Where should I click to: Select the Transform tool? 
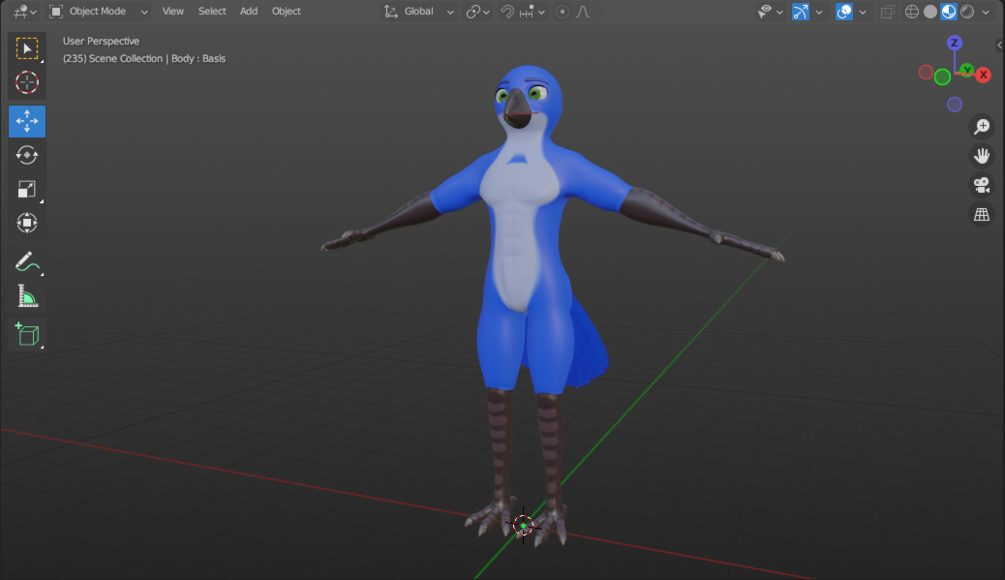(x=27, y=223)
